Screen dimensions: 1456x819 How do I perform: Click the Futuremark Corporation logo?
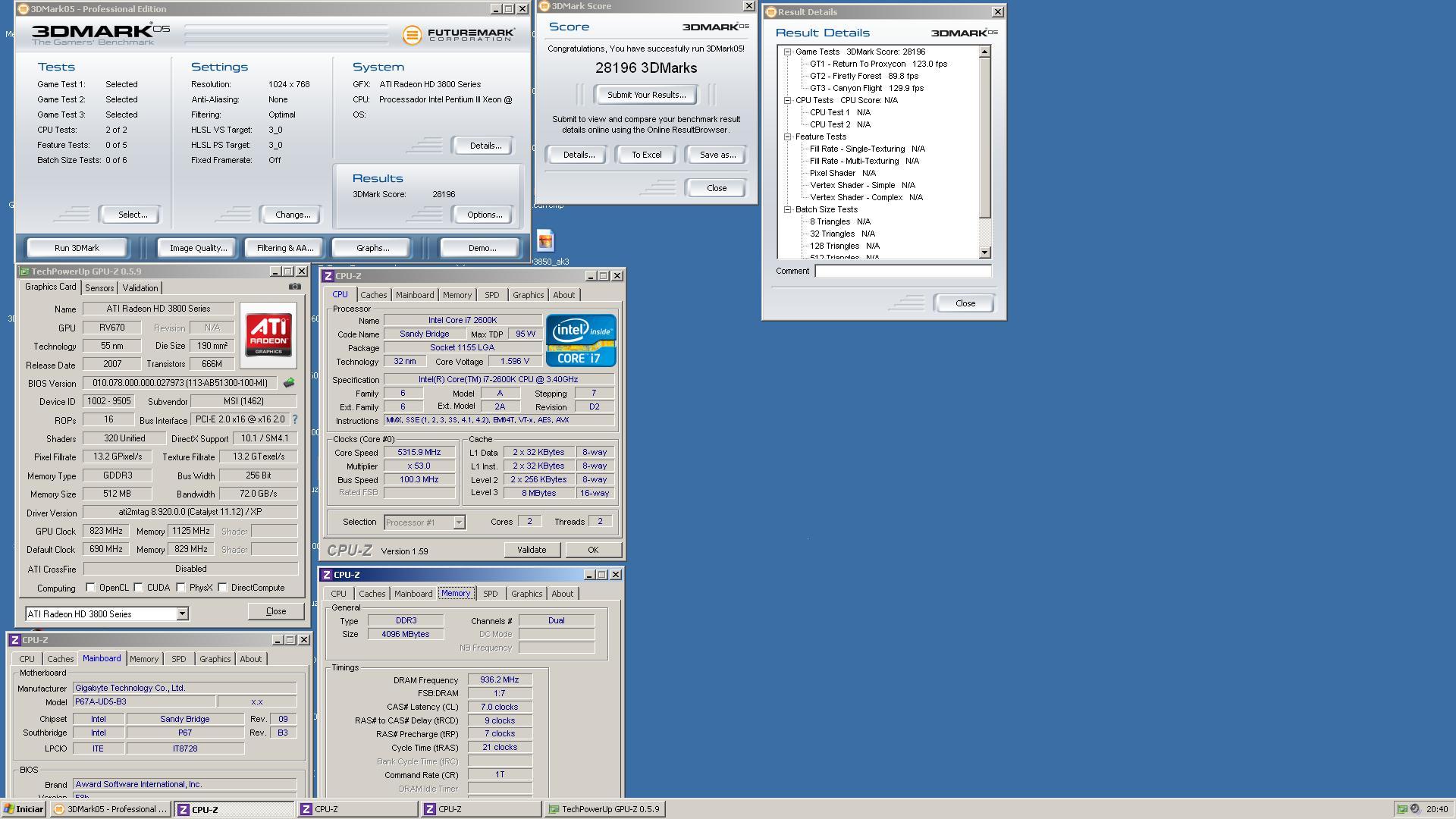pos(459,35)
